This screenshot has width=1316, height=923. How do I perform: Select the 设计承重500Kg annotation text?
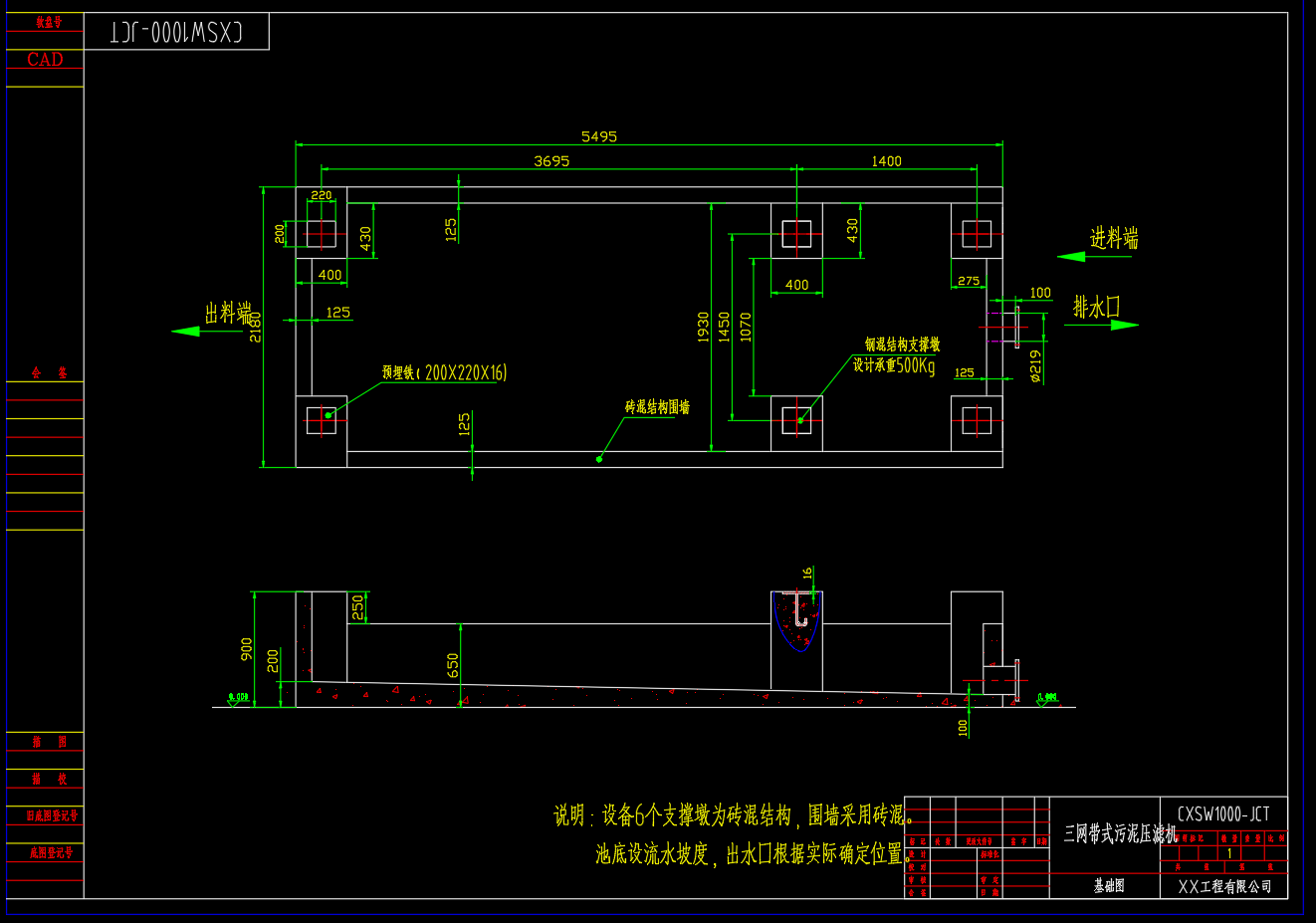click(894, 365)
